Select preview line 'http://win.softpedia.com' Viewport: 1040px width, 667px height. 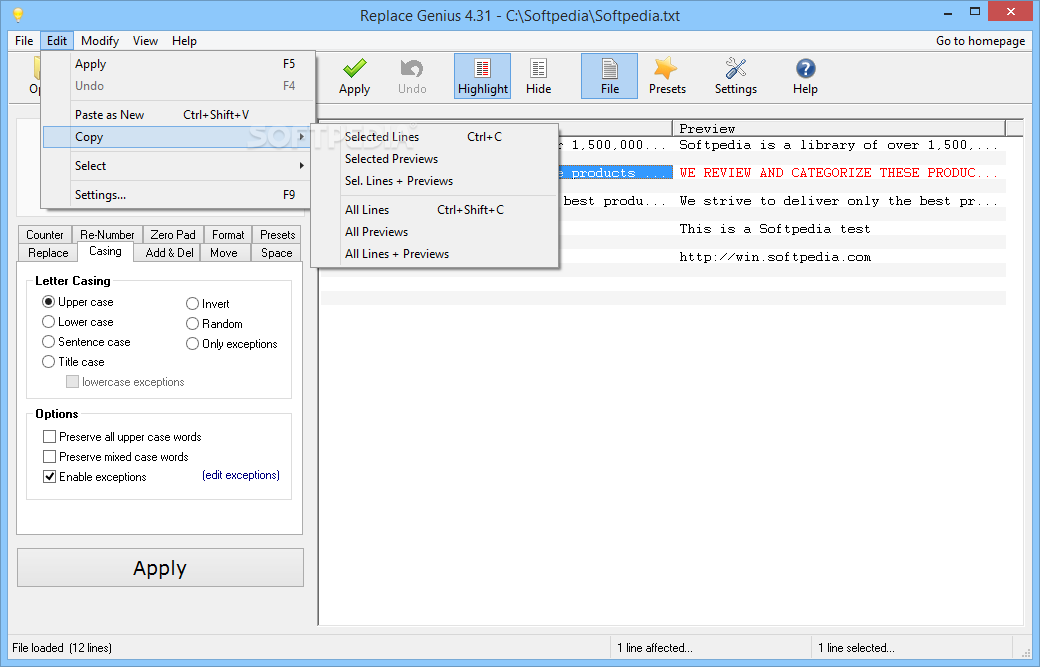coord(839,257)
